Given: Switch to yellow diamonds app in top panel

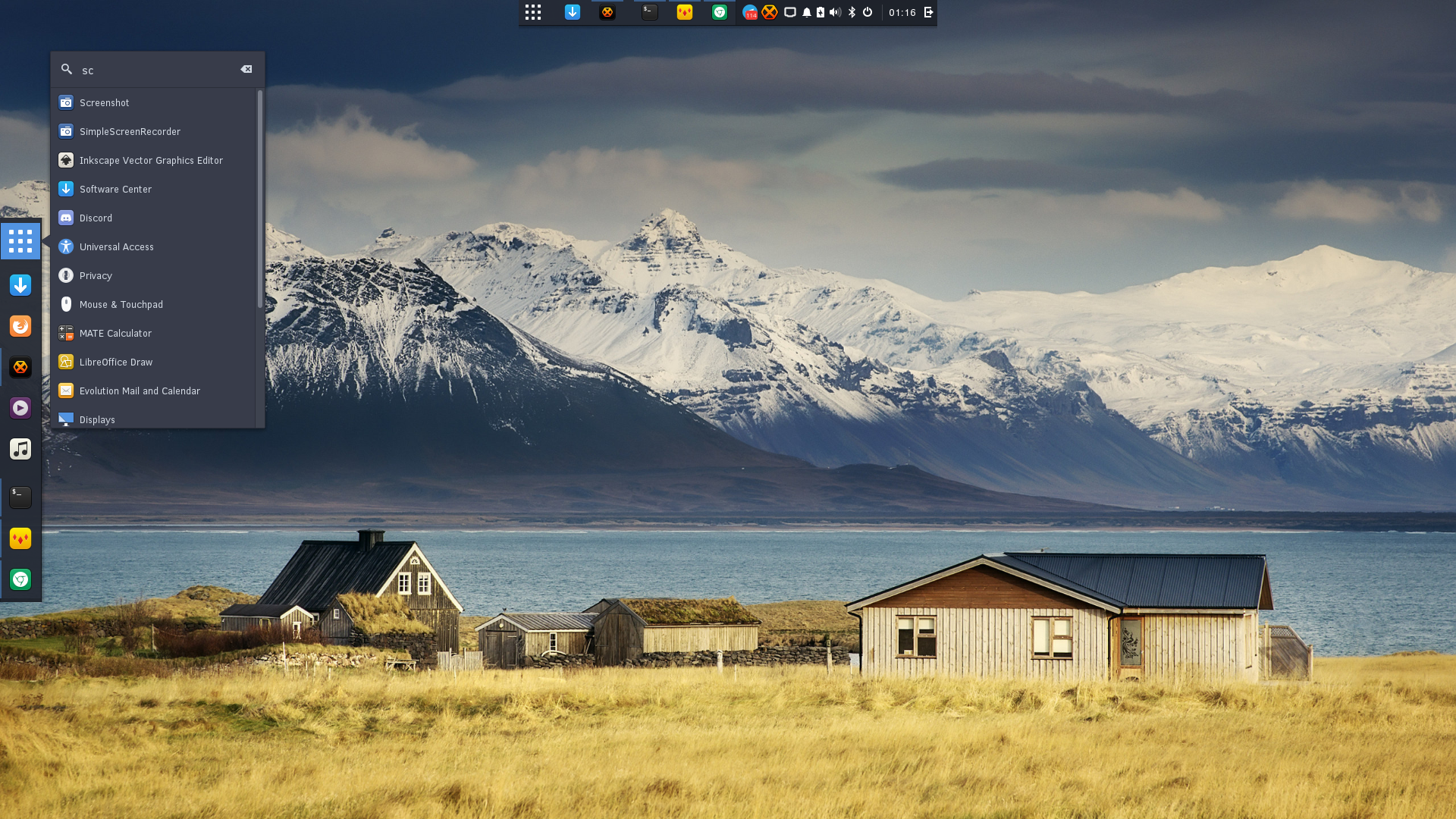Looking at the screenshot, I should (685, 12).
